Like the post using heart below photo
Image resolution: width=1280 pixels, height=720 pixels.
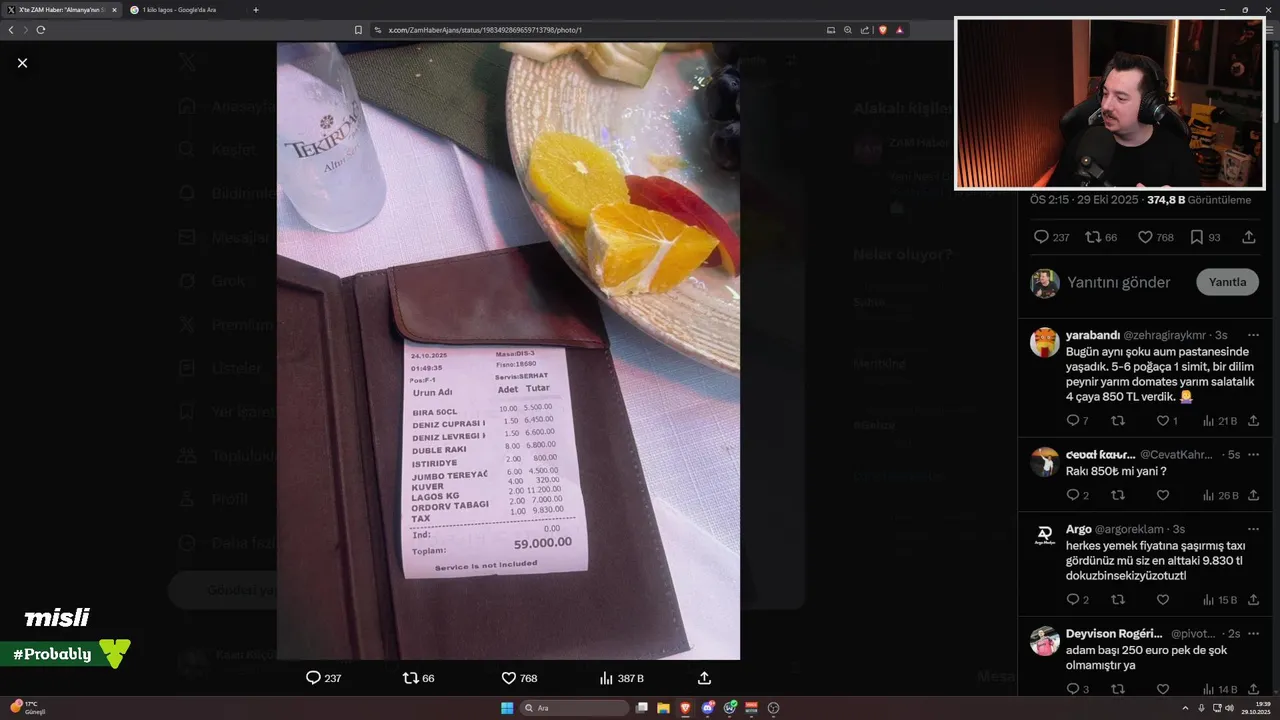(508, 678)
